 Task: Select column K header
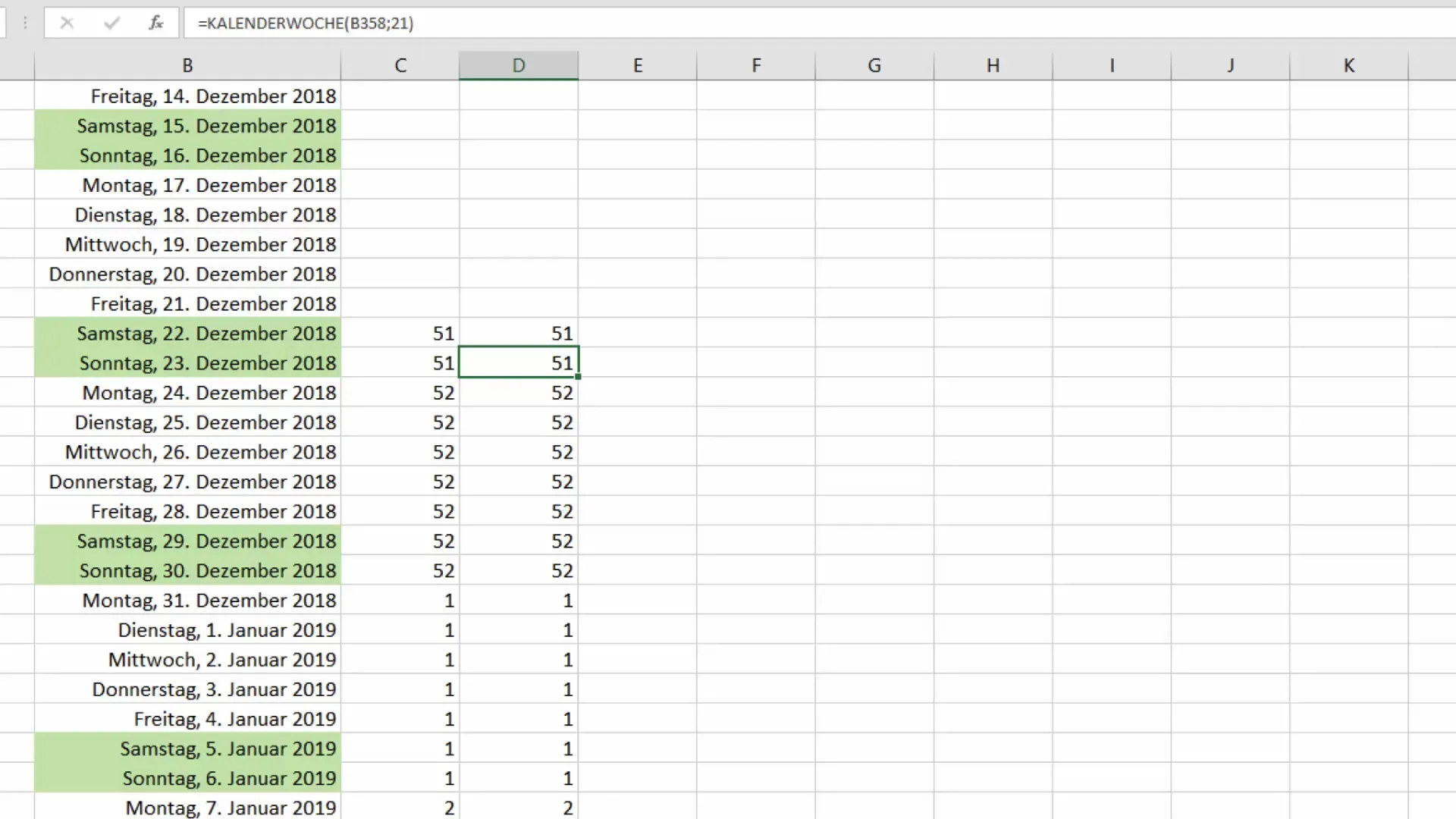1348,65
